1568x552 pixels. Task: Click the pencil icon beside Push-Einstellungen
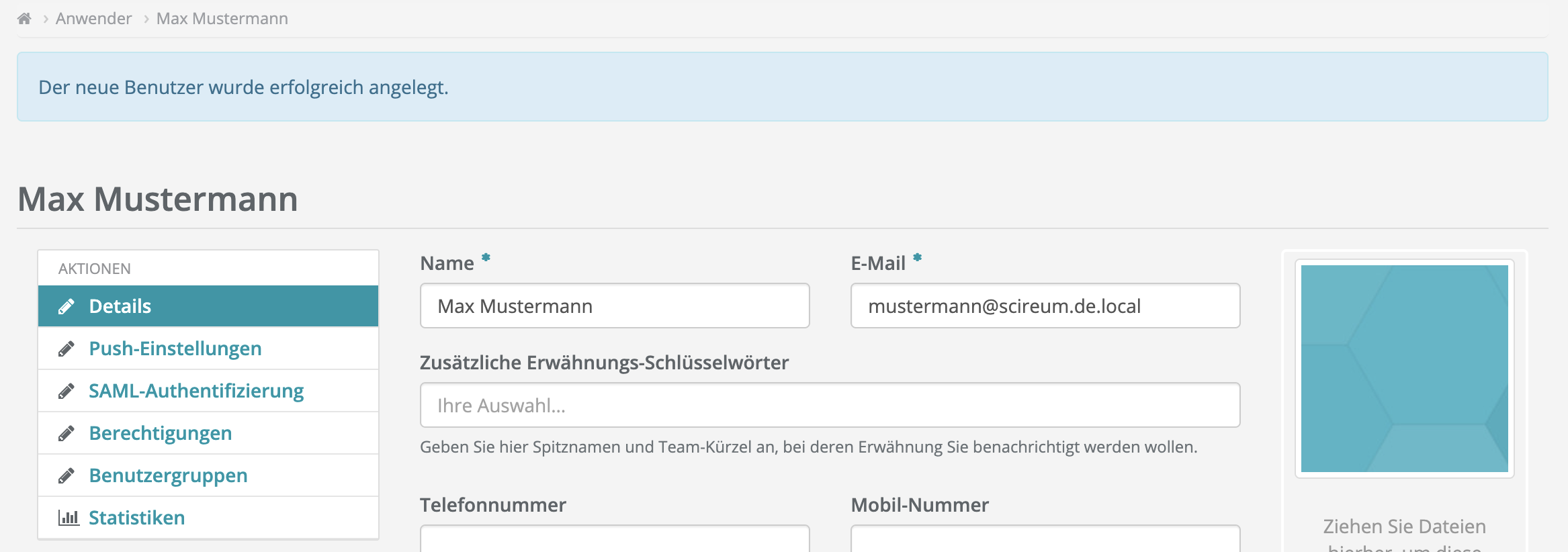[66, 349]
